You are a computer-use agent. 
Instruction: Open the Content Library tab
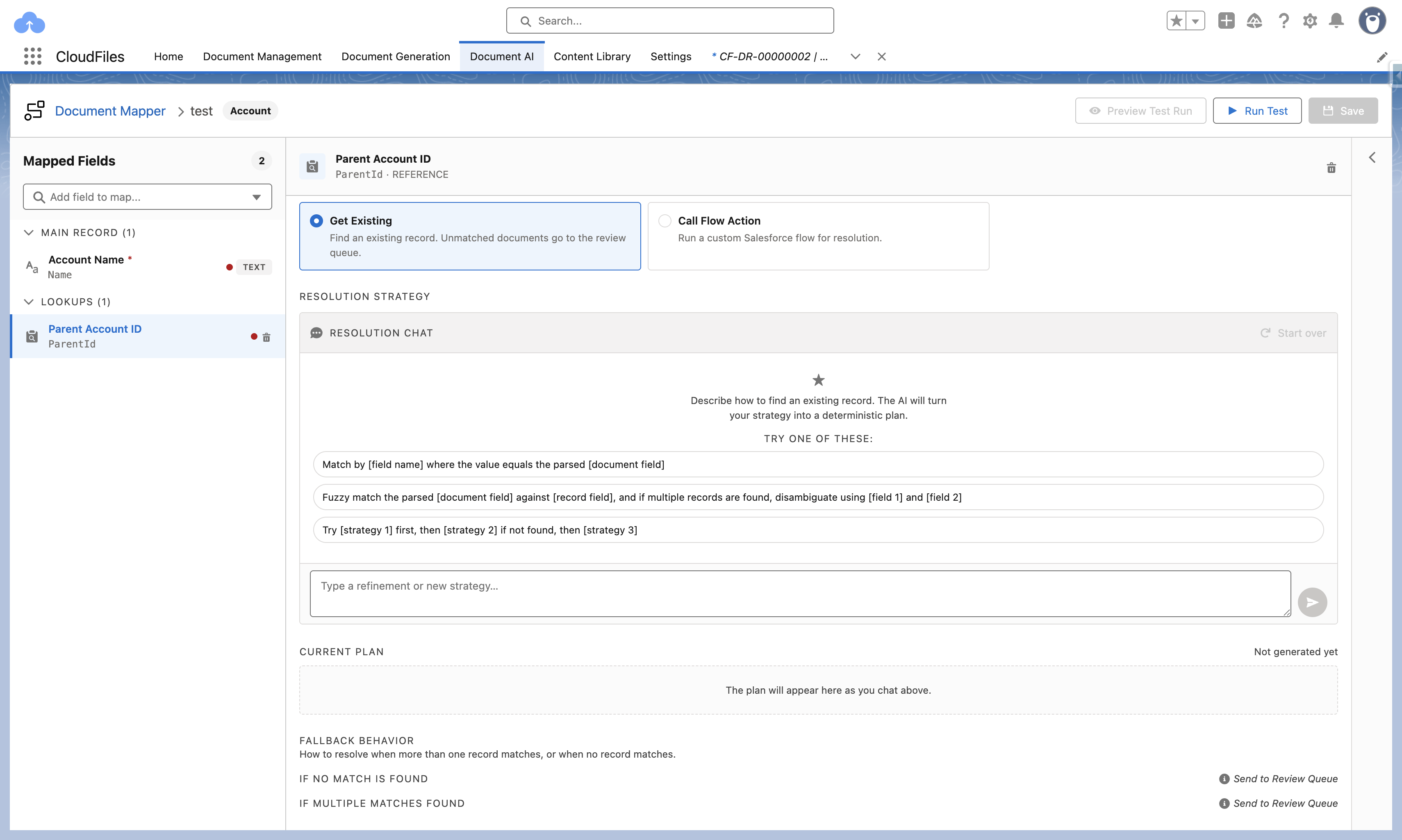click(x=592, y=57)
